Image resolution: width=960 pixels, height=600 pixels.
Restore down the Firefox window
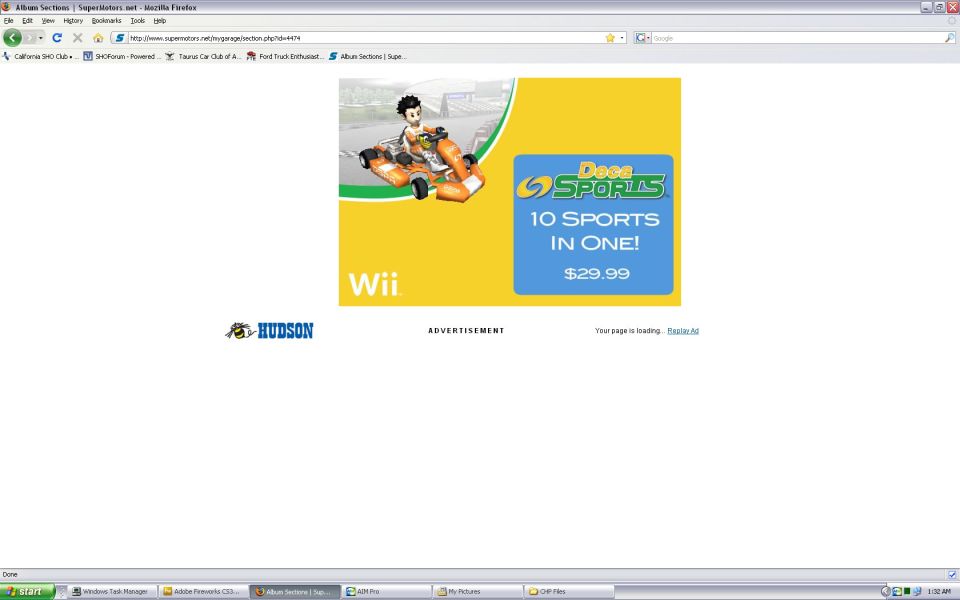(939, 7)
